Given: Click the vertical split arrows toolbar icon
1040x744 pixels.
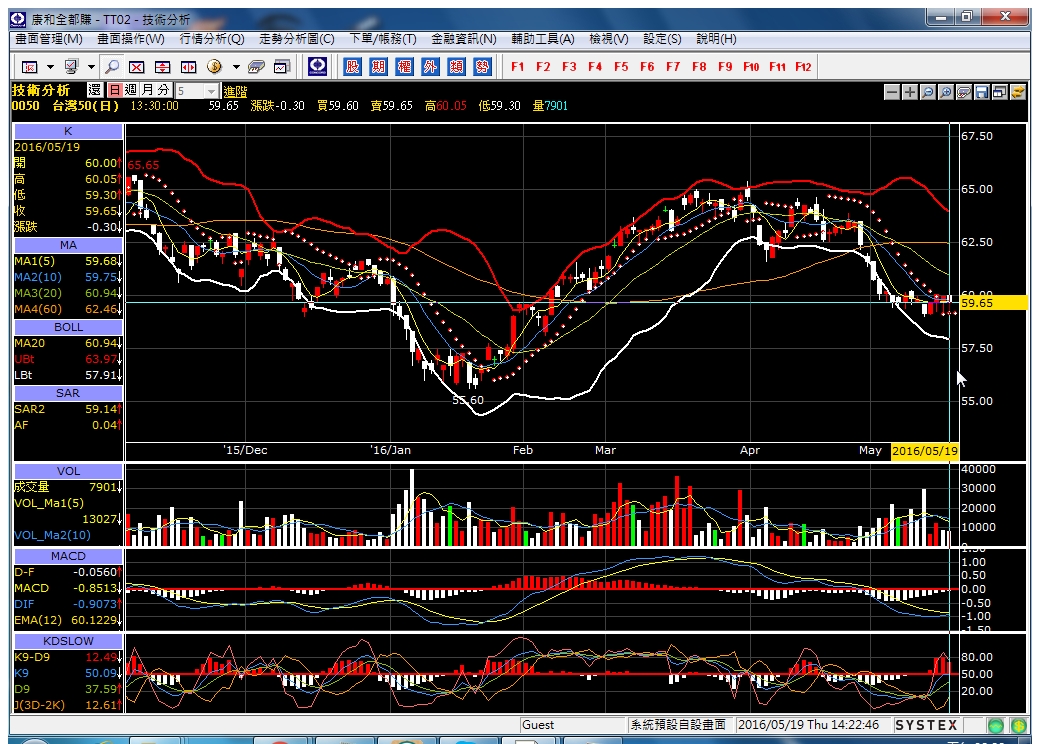Looking at the screenshot, I should pos(162,67).
